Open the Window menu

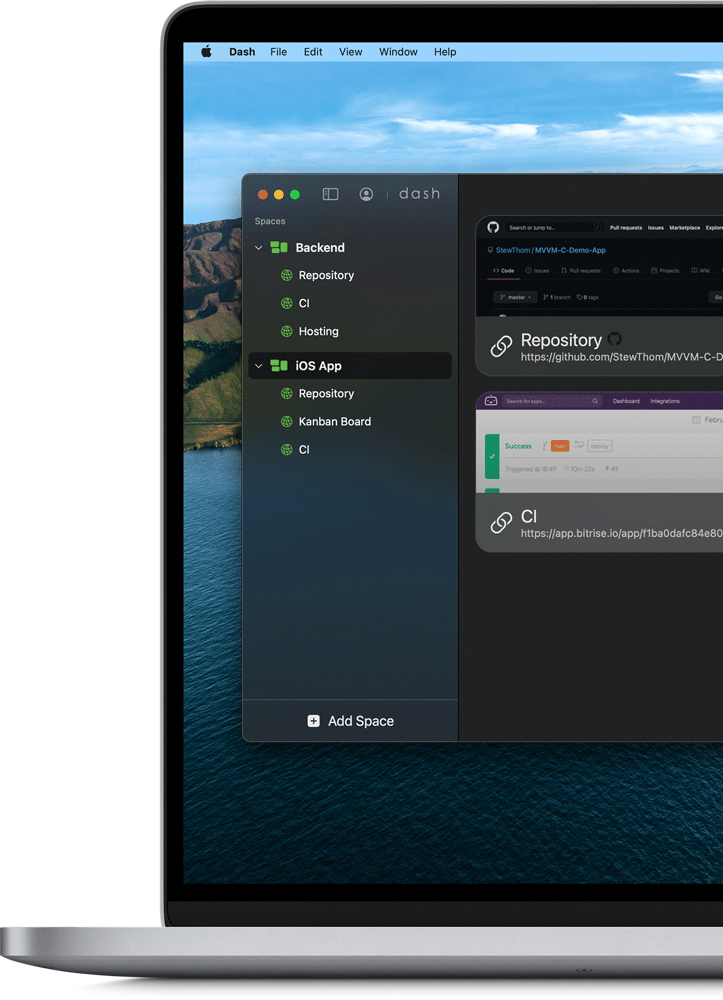(x=398, y=52)
